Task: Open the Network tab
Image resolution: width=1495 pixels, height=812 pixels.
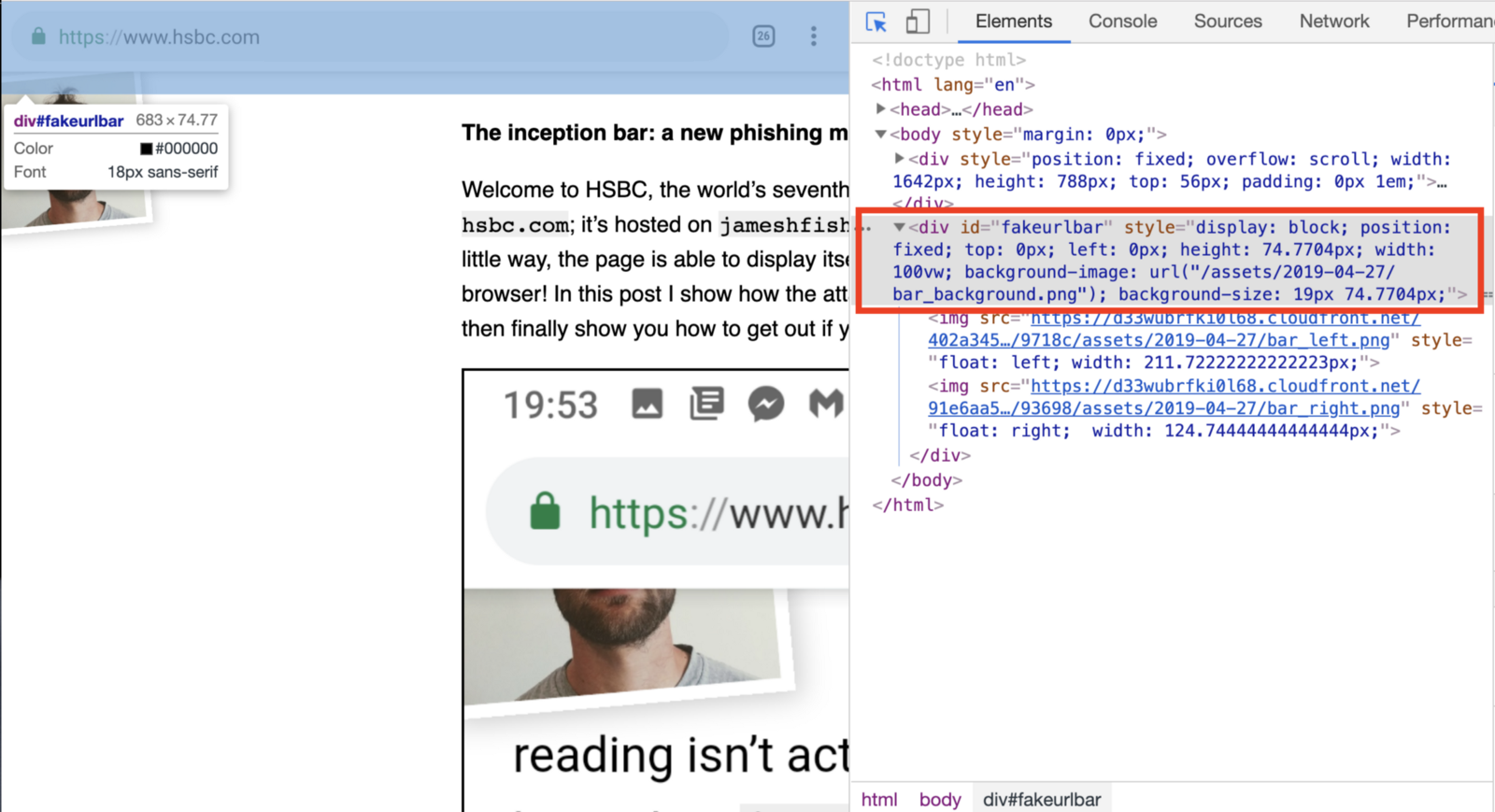Action: point(1333,21)
